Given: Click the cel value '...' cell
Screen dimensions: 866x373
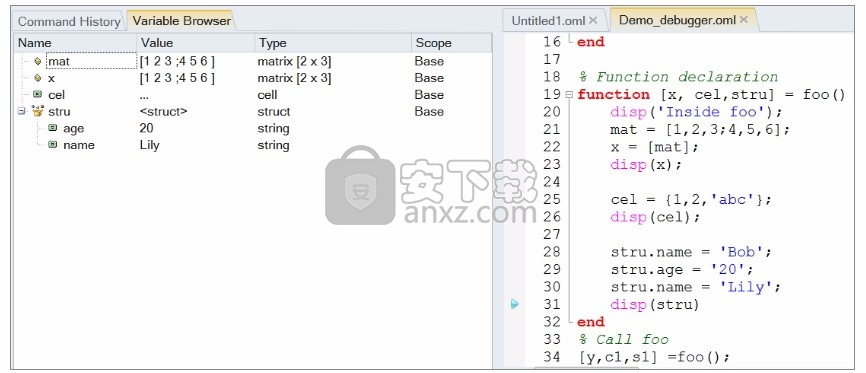Looking at the screenshot, I should [144, 96].
